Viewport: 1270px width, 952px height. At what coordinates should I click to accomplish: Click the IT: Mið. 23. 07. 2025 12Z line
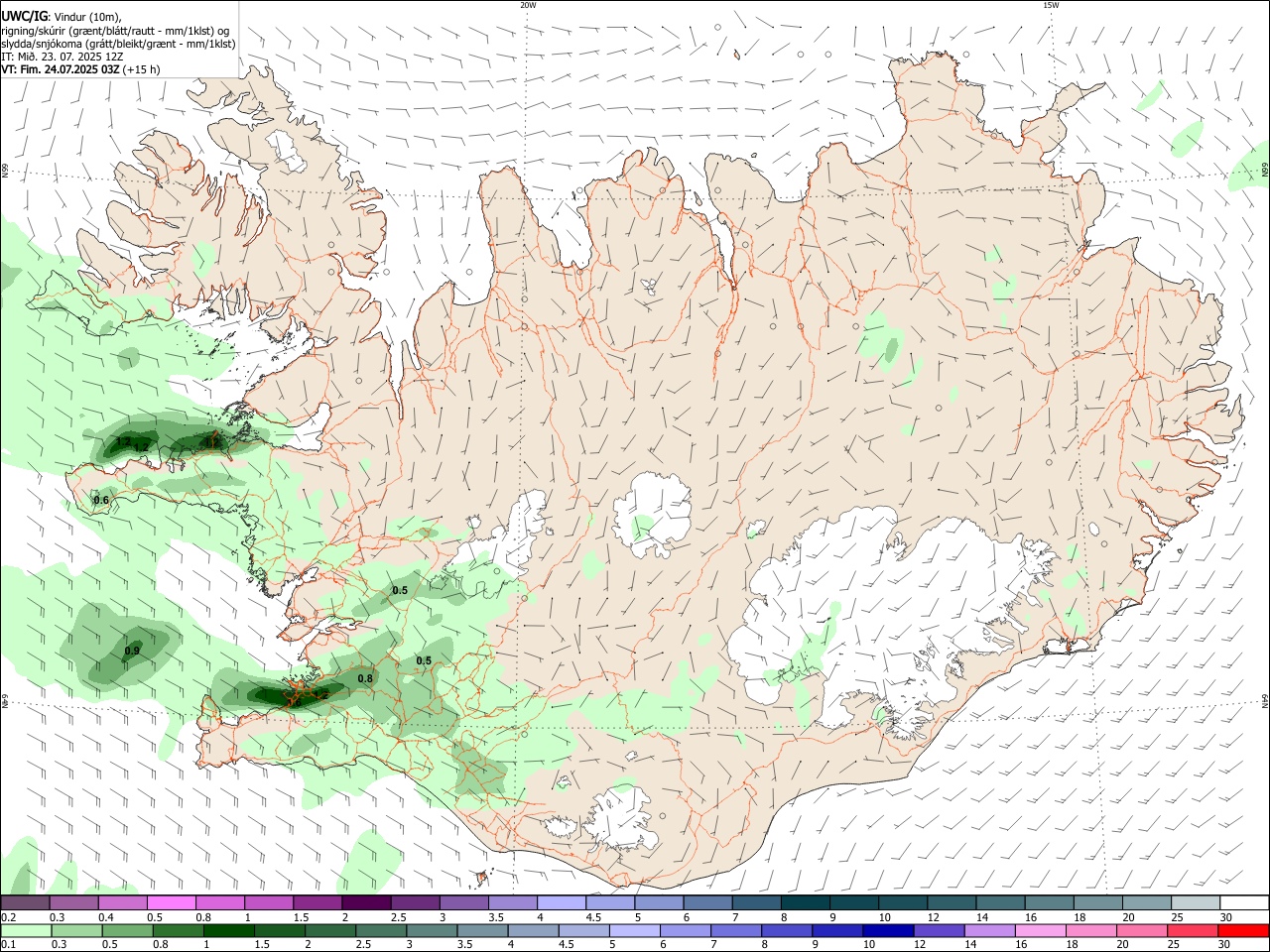[63, 57]
